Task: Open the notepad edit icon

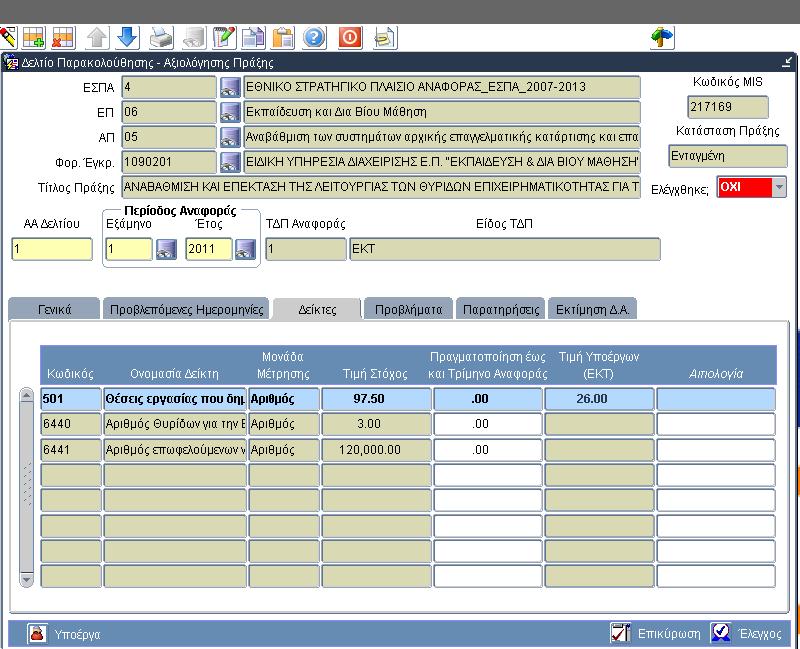Action: (224, 38)
